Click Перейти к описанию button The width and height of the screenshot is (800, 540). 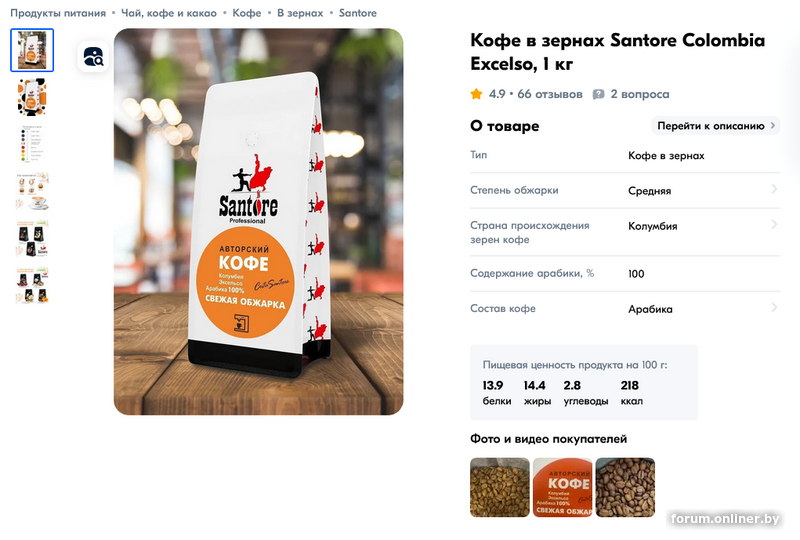click(x=715, y=126)
